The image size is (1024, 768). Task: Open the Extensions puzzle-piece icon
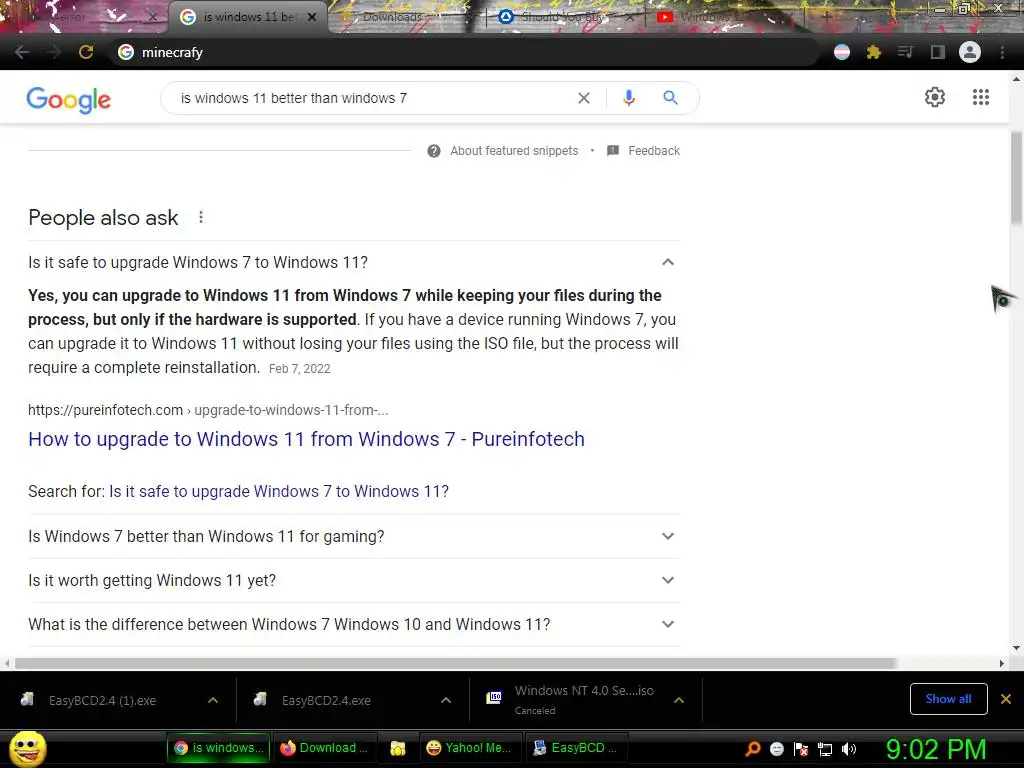pyautogui.click(x=873, y=52)
